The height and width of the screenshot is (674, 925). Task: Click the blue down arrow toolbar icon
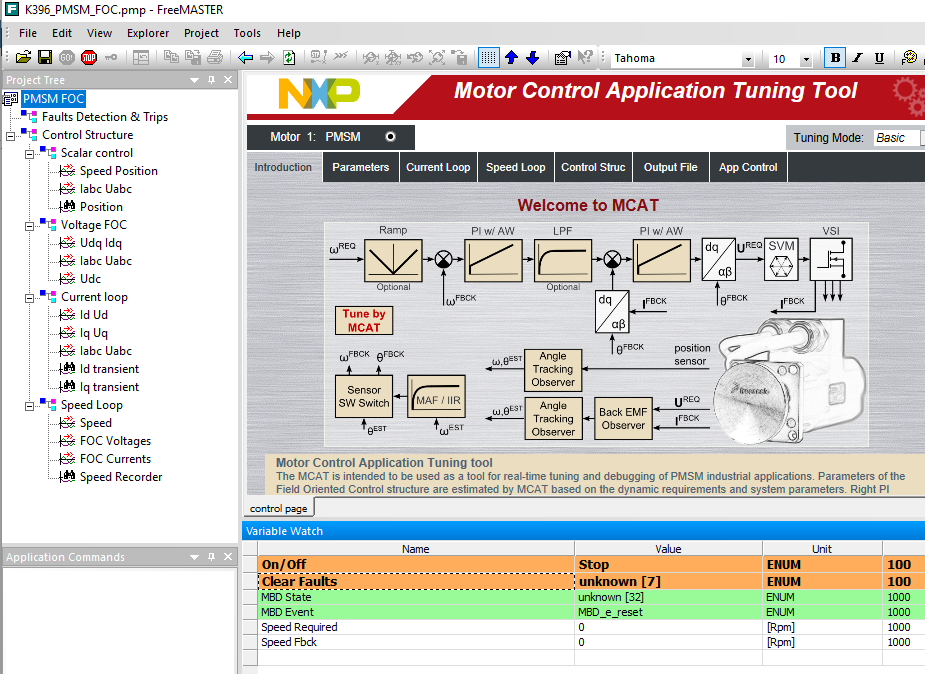(533, 57)
